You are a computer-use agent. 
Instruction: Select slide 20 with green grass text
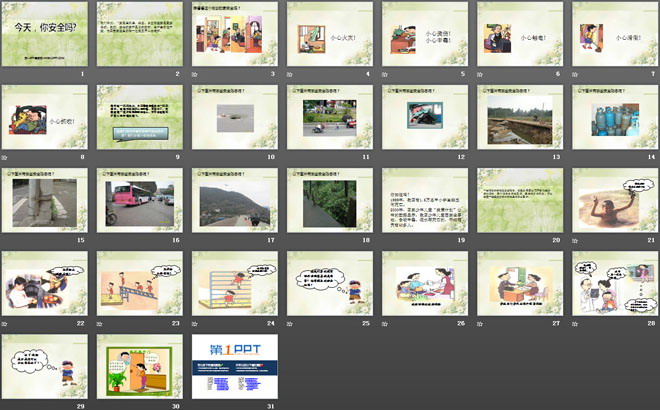pos(520,200)
